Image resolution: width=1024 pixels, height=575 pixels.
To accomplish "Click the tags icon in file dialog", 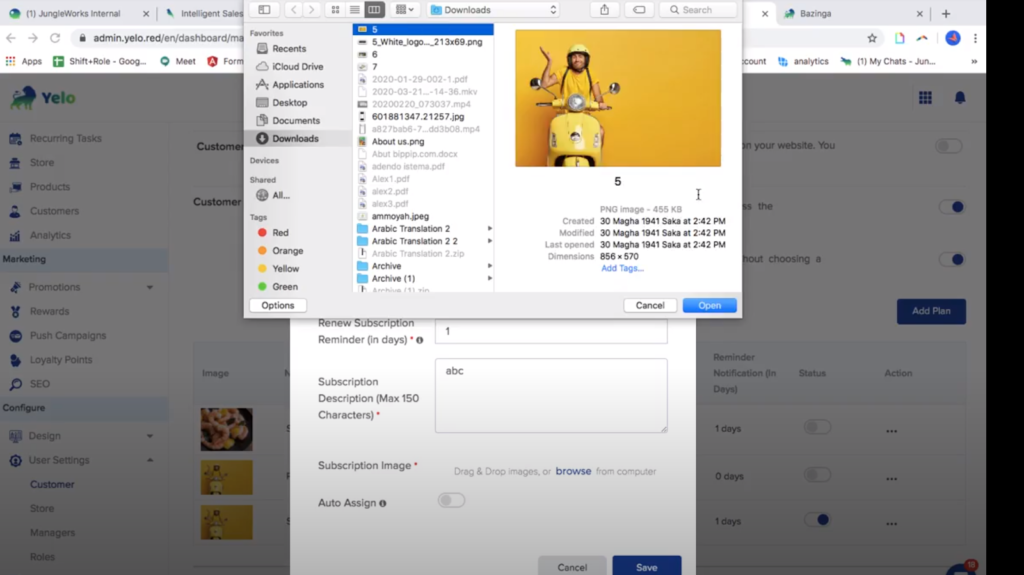I will pyautogui.click(x=639, y=10).
